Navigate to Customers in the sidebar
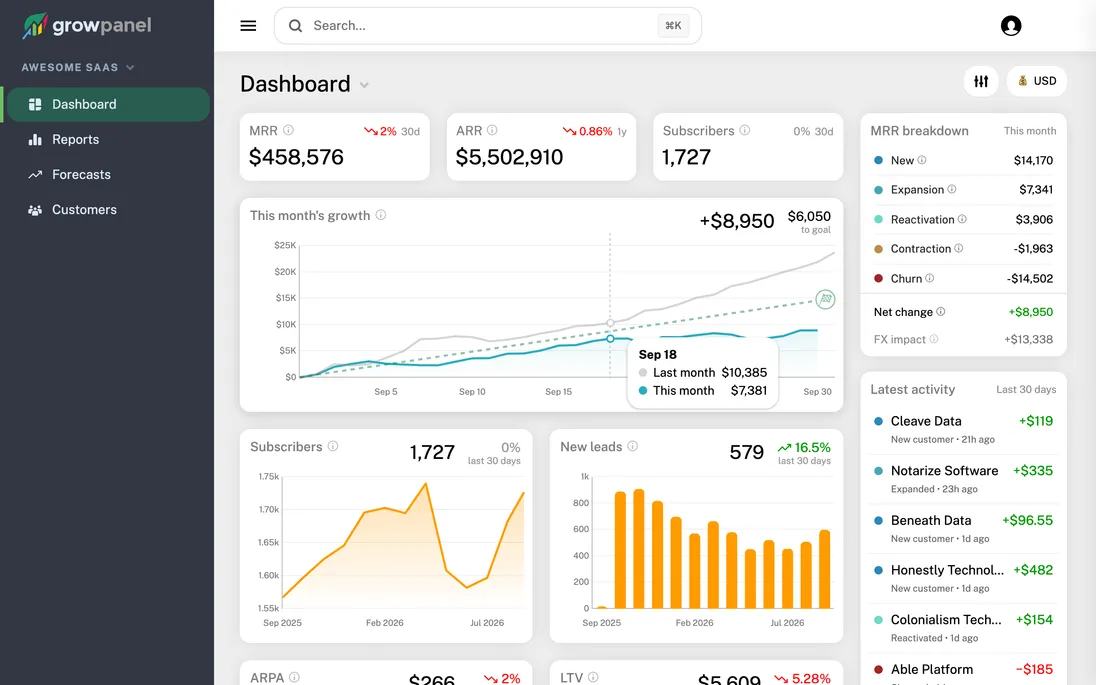The height and width of the screenshot is (685, 1096). [108, 210]
